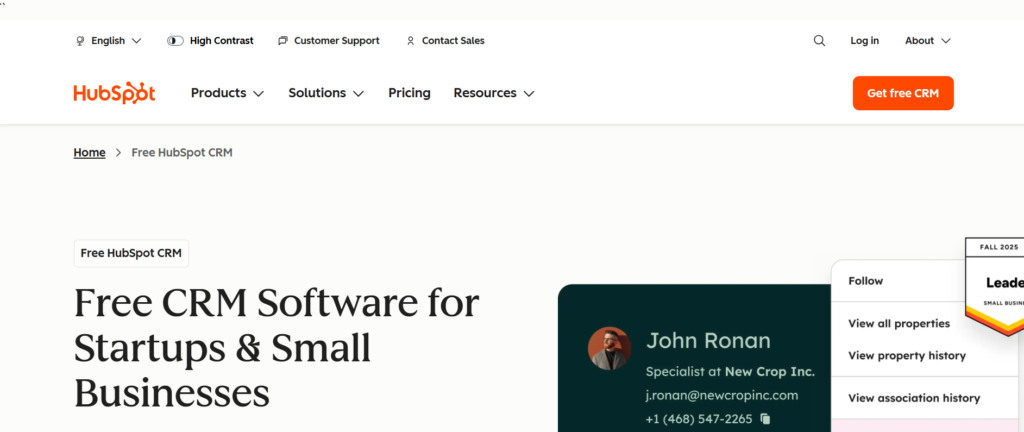Open the search magnifier icon

819,41
